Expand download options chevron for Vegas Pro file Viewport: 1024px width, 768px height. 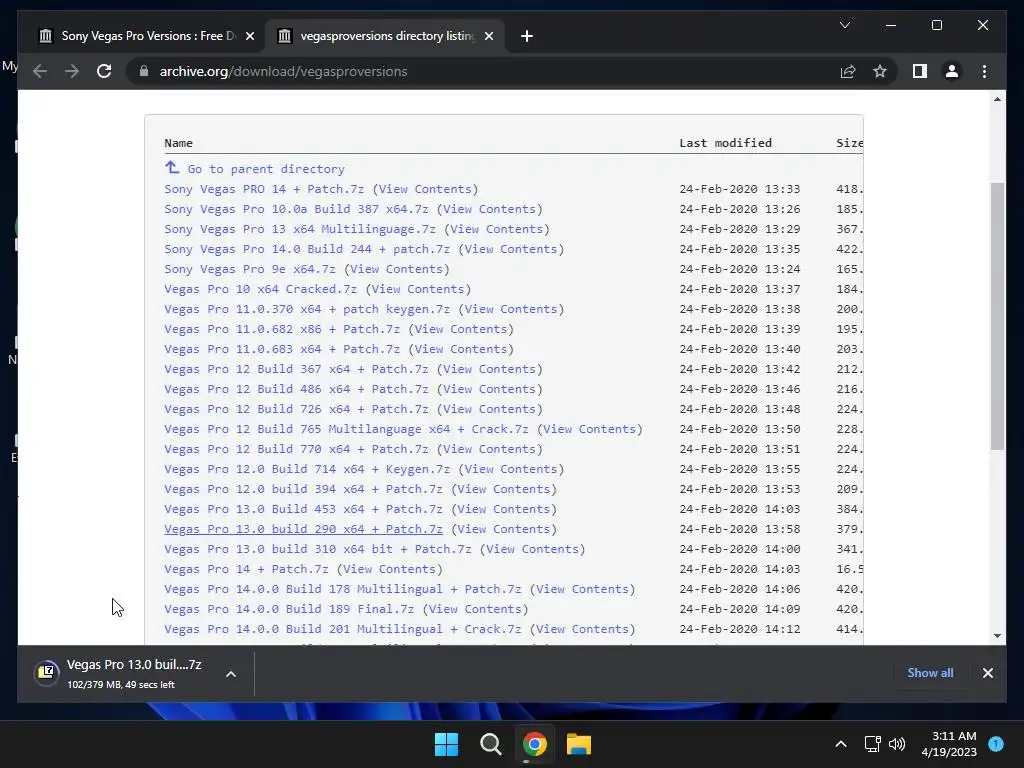[x=231, y=674]
